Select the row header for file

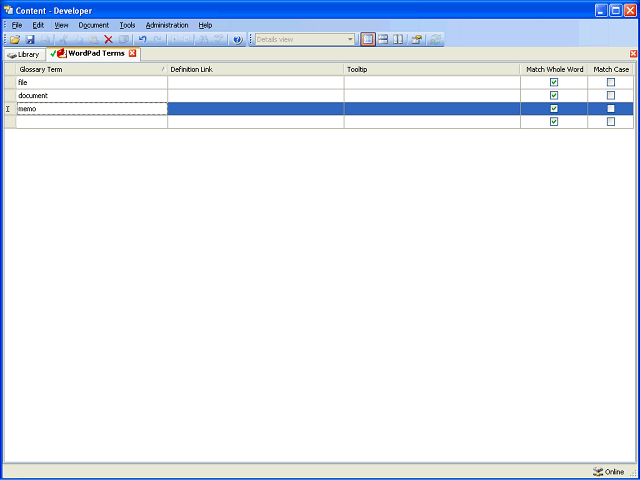point(10,82)
